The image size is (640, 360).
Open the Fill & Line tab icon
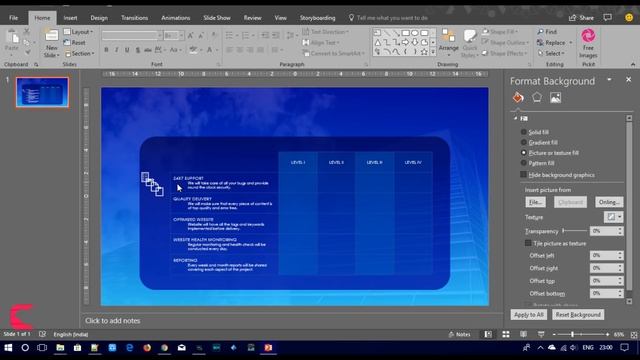(518, 98)
